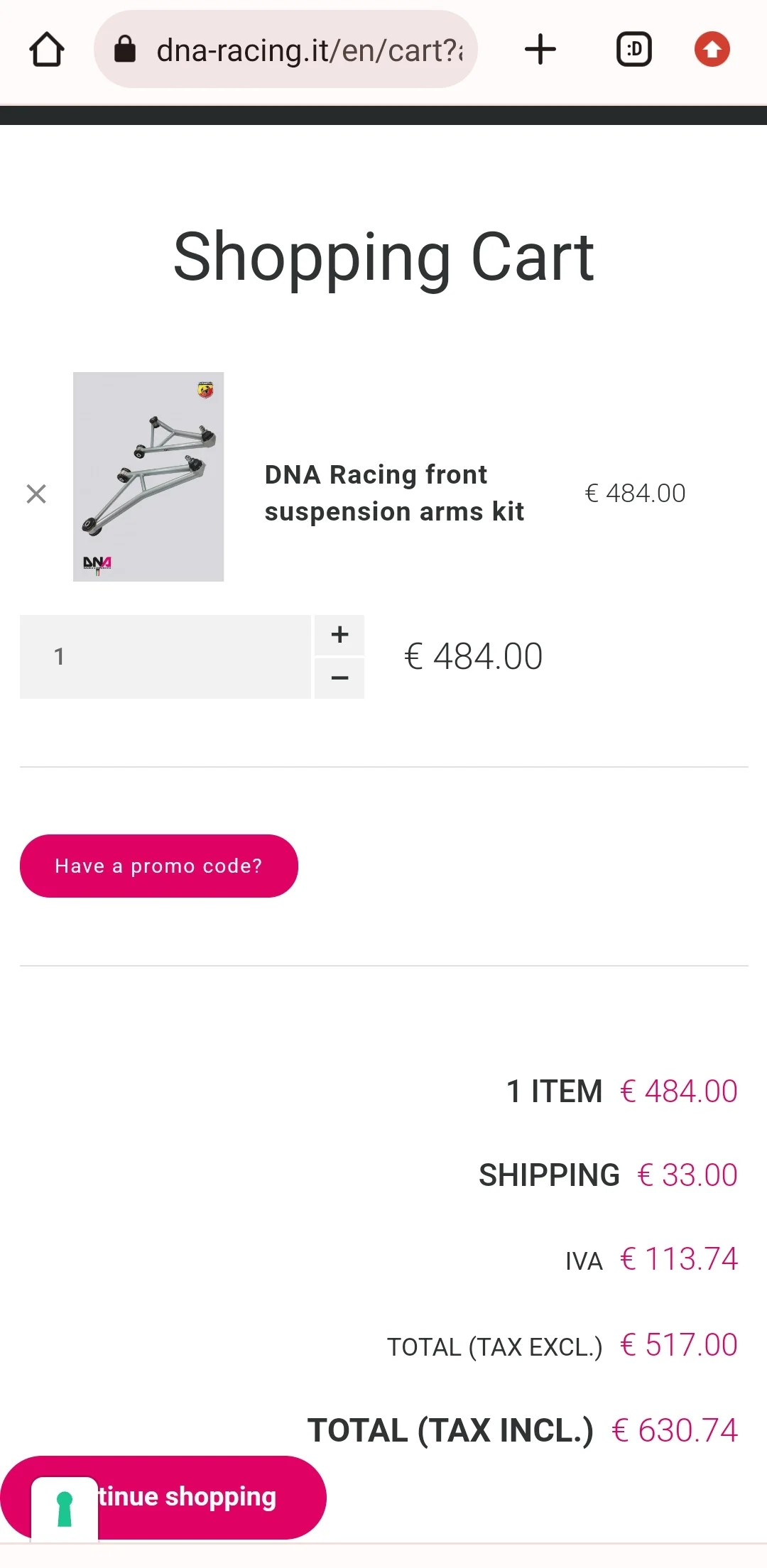
Task: Open the green keyhole privacy widget
Action: (x=65, y=1508)
